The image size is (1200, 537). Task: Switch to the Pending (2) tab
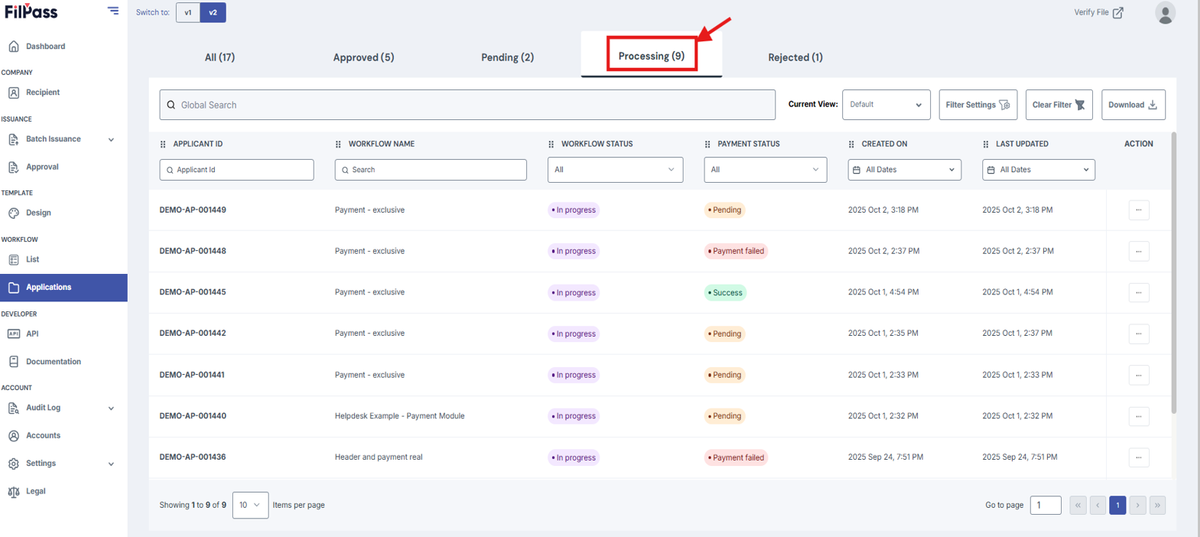pos(508,57)
